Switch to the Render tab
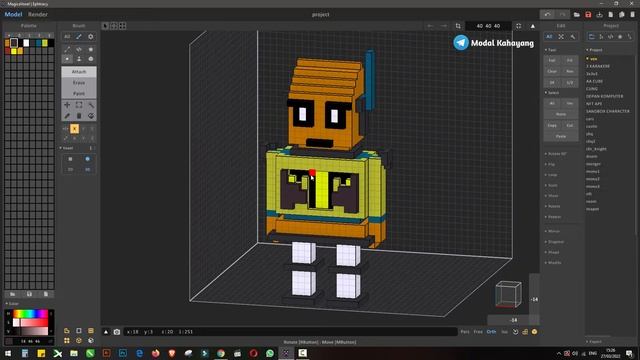The image size is (640, 360). pos(38,14)
